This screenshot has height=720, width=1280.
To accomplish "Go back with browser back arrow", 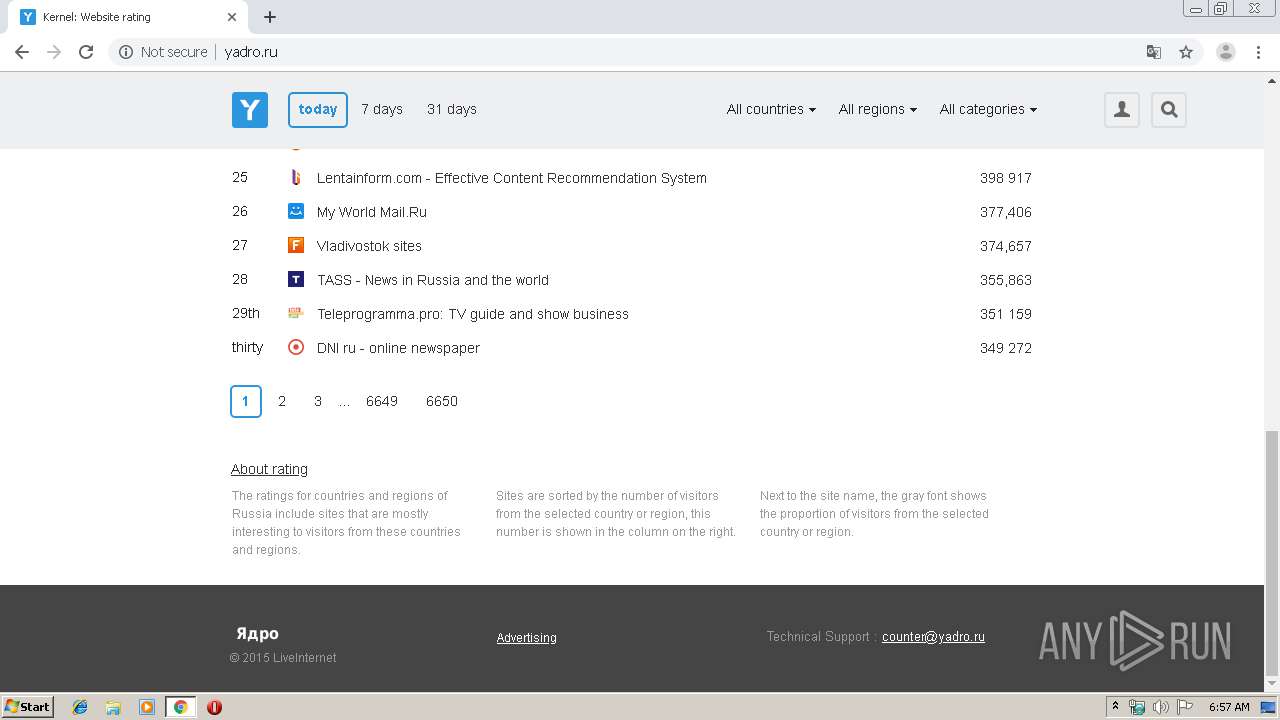I will pyautogui.click(x=22, y=52).
